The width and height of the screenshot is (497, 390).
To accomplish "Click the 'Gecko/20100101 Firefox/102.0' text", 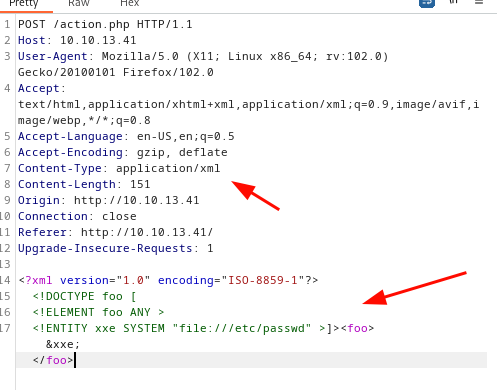I will (116, 72).
